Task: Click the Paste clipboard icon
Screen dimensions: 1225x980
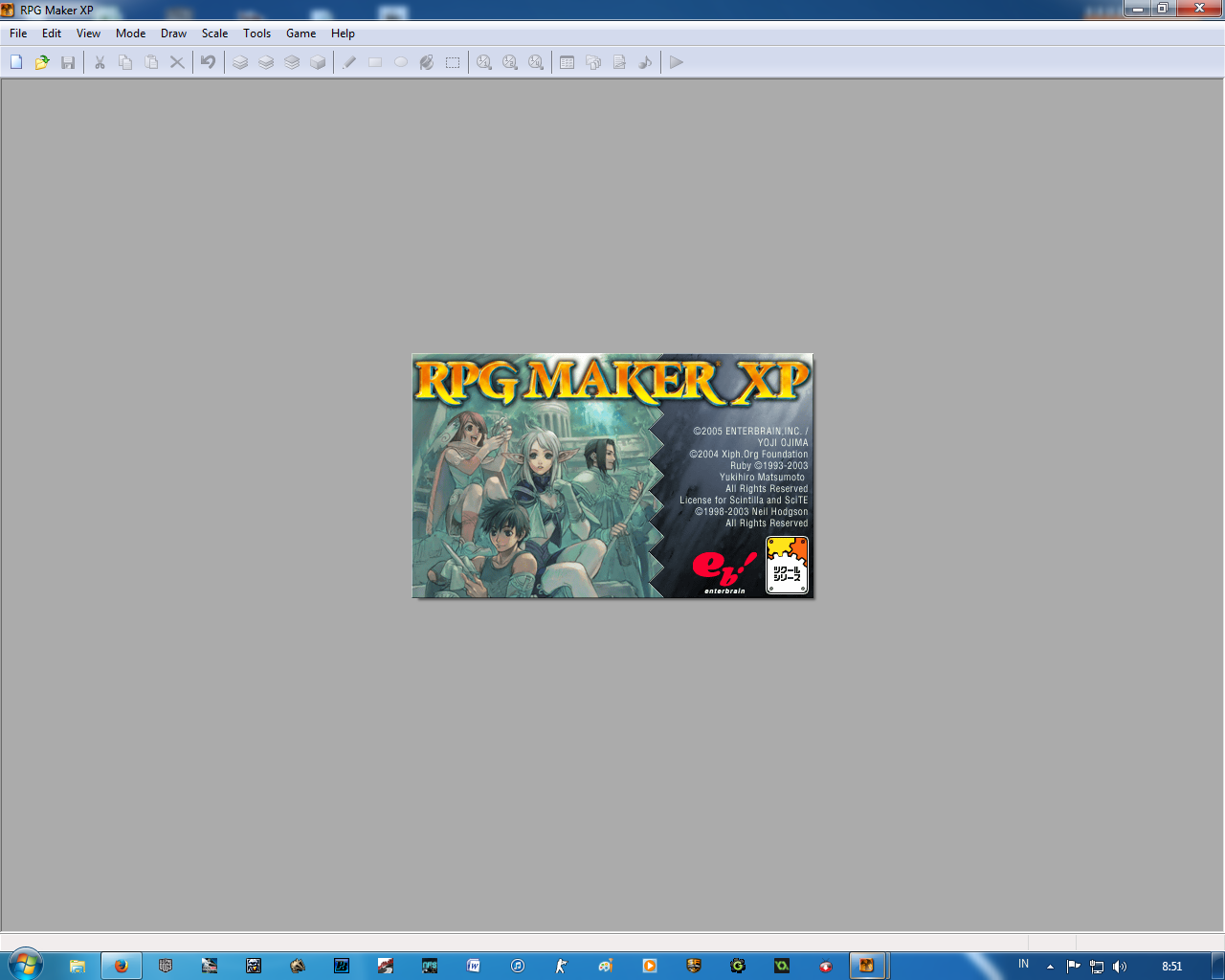Action: [151, 62]
